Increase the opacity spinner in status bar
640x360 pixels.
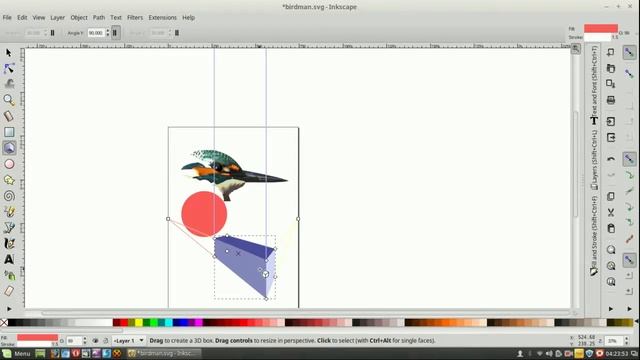84,338
